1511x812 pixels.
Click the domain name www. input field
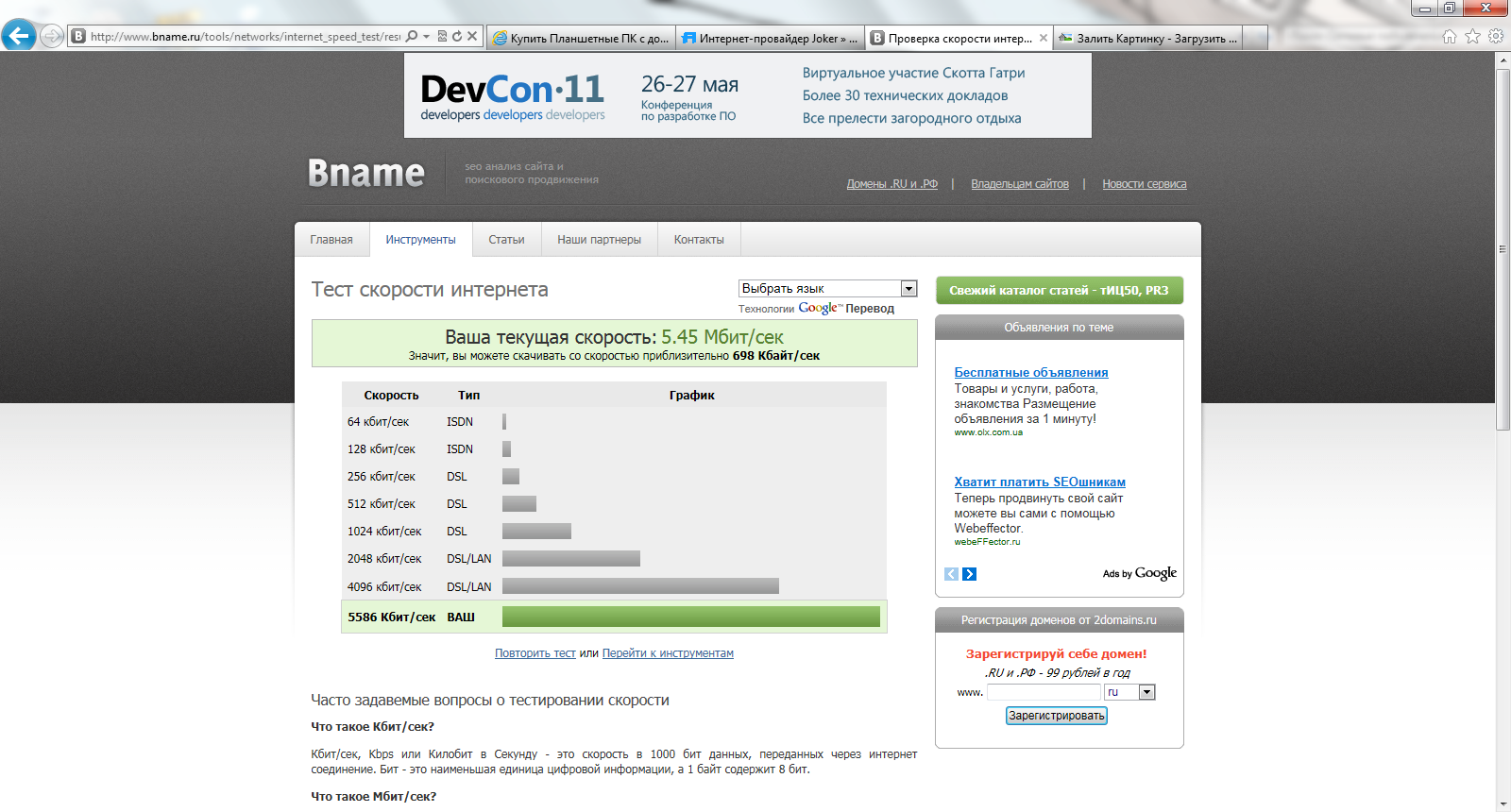pos(1044,692)
